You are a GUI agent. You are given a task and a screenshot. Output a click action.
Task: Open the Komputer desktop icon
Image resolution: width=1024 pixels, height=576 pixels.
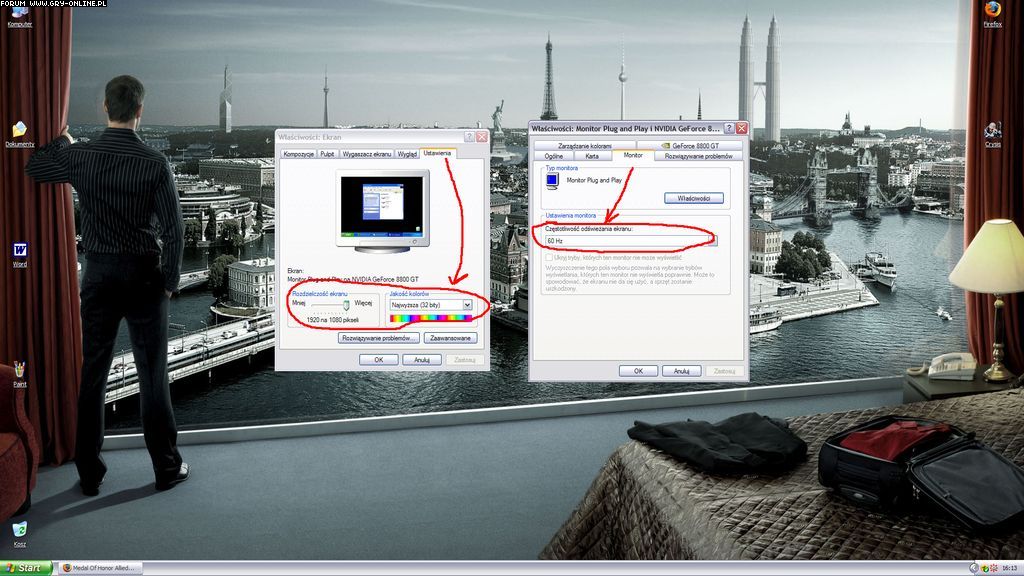coord(19,12)
